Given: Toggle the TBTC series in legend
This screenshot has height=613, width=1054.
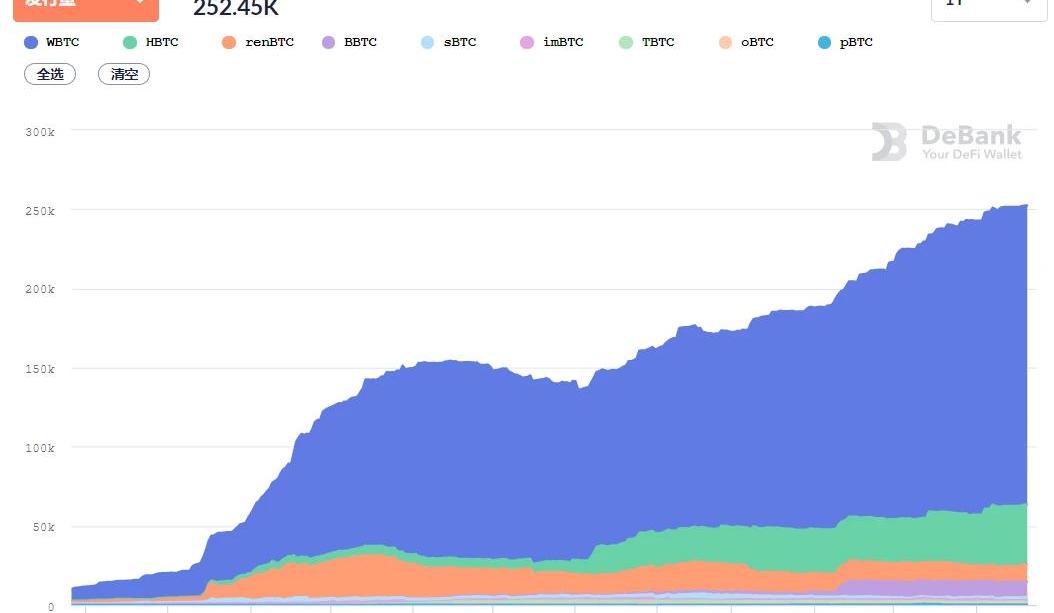Looking at the screenshot, I should [x=647, y=43].
